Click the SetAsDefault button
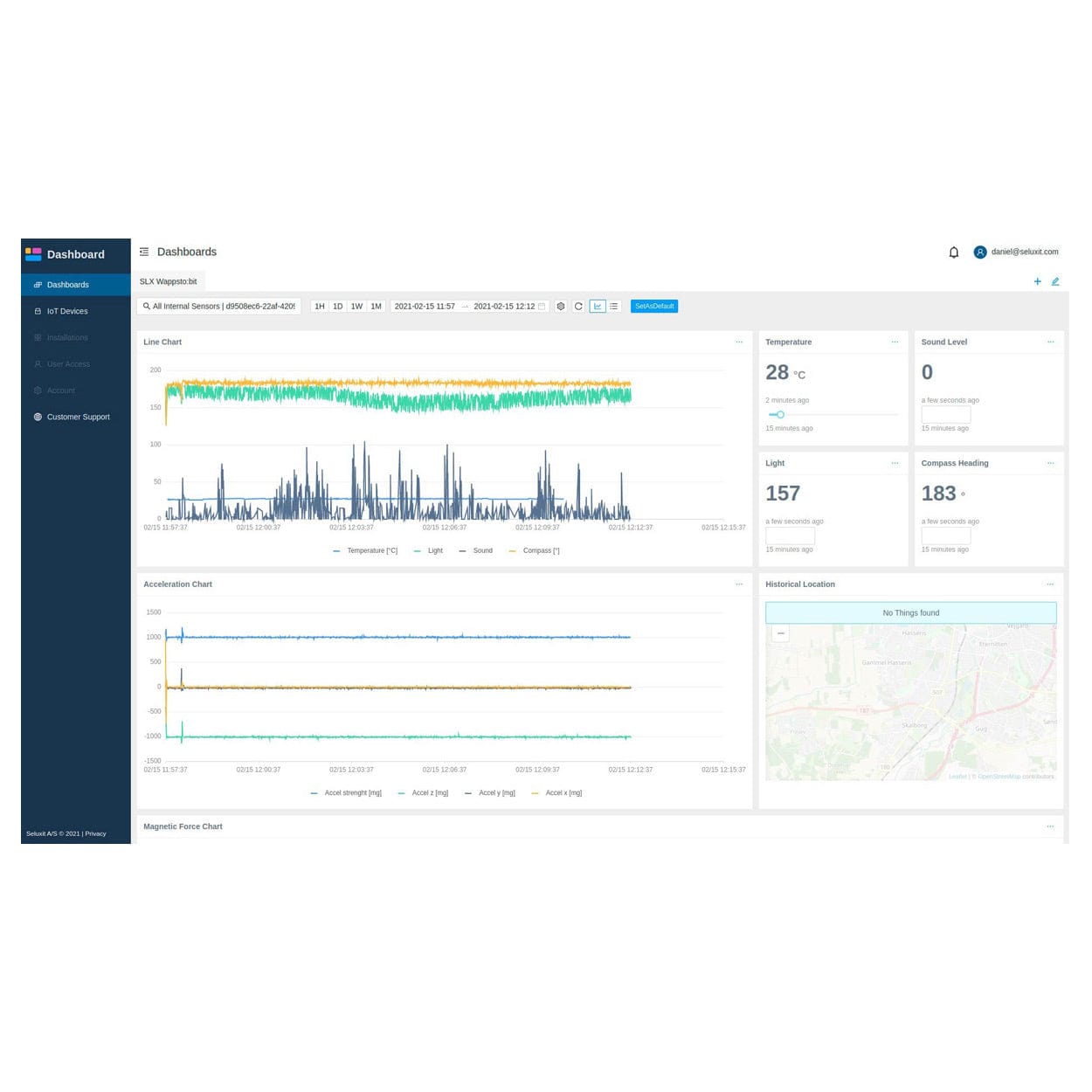 coord(654,307)
